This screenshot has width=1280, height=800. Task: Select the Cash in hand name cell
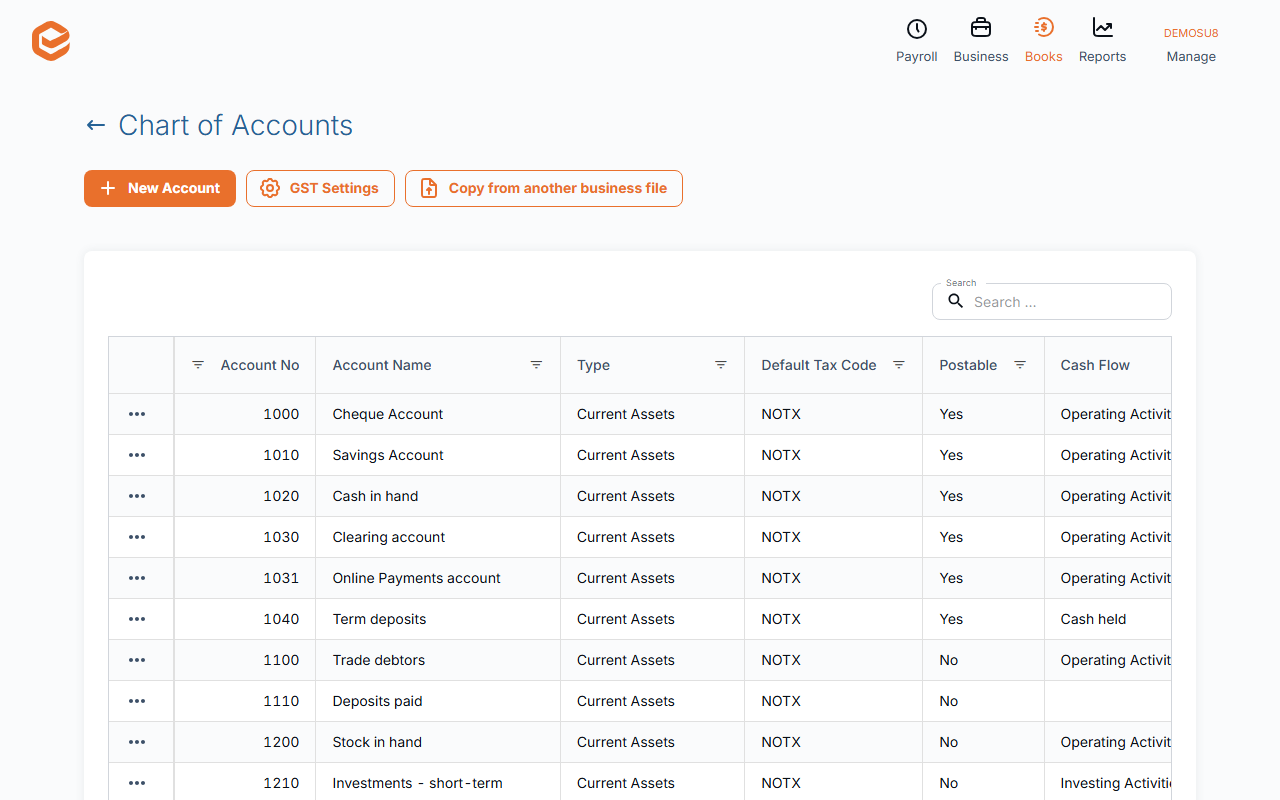pos(438,496)
